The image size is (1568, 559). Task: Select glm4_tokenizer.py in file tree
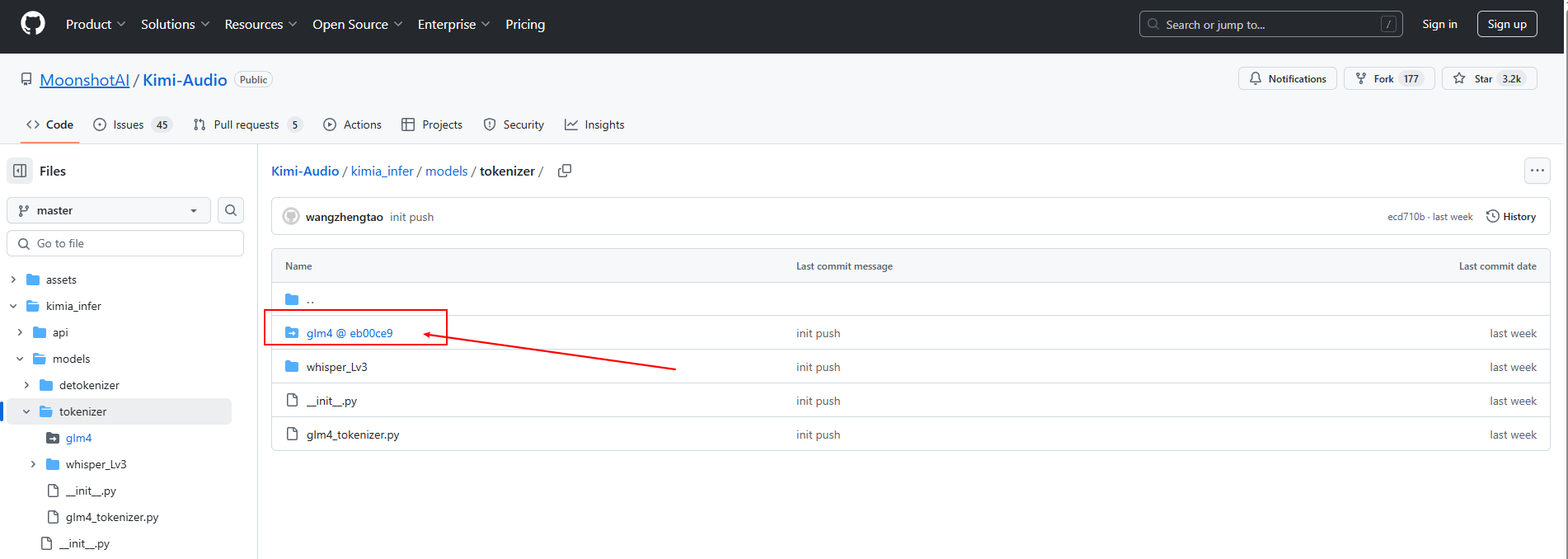click(112, 517)
